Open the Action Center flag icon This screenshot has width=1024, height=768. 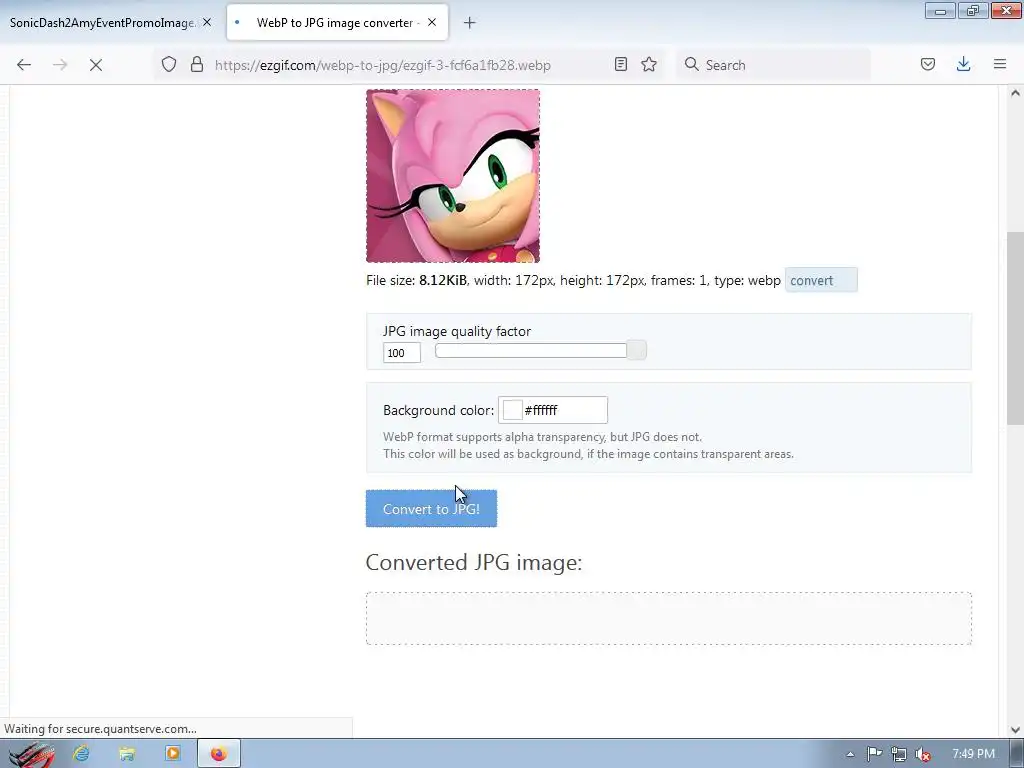[874, 754]
